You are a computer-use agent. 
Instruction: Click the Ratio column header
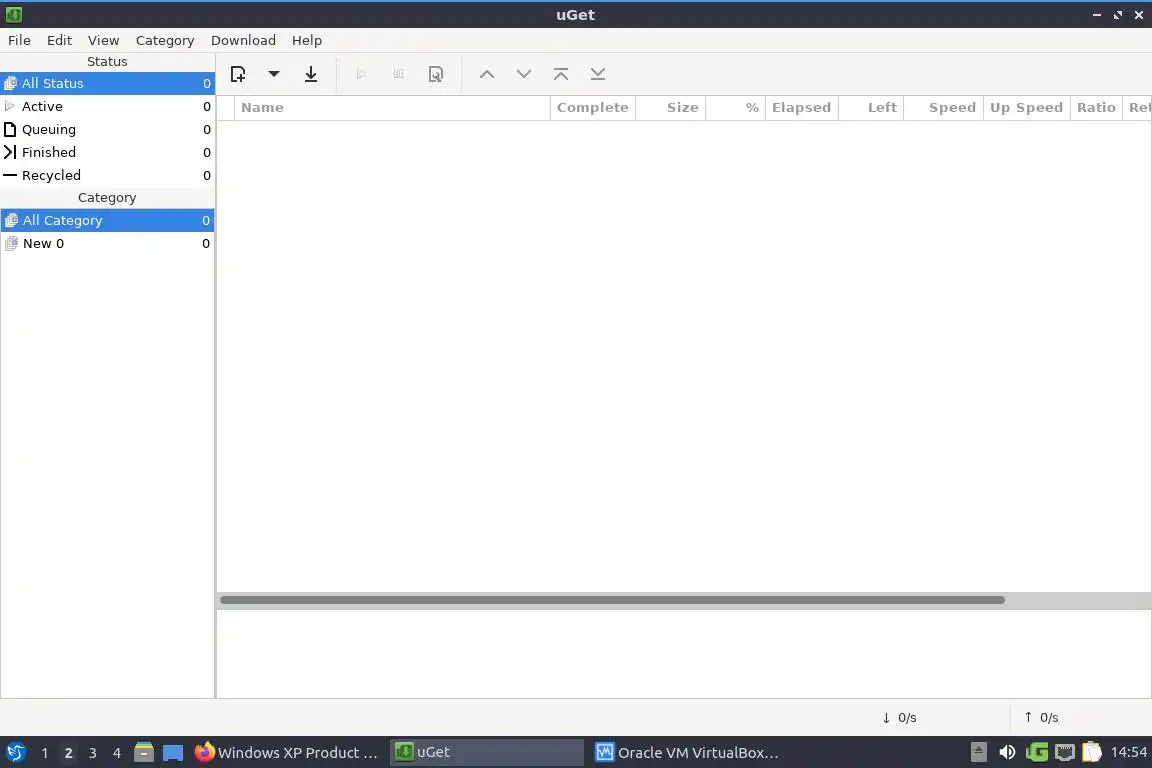tap(1096, 108)
